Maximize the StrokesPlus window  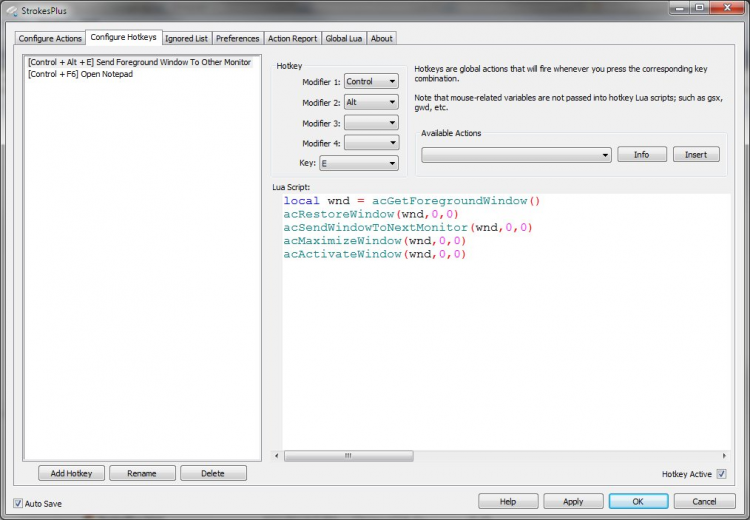pyautogui.click(x=700, y=8)
